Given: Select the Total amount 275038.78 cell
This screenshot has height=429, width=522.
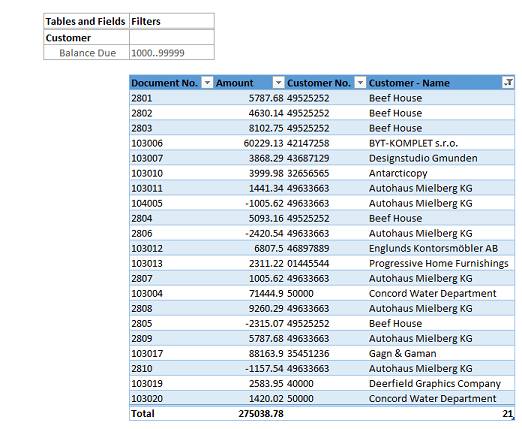Looking at the screenshot, I should click(250, 413).
